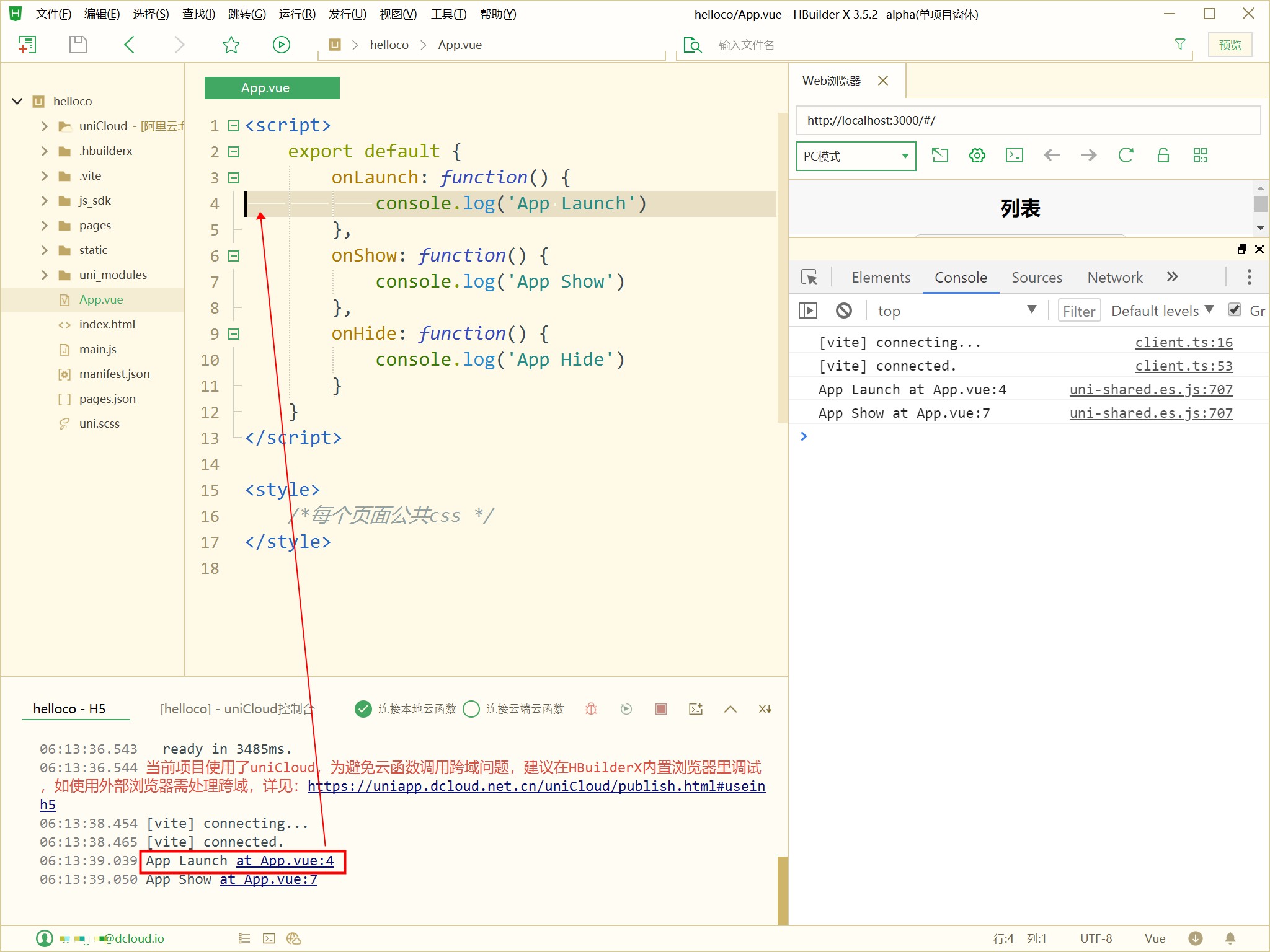The image size is (1270, 952).
Task: Bookmark with the star toolbar icon
Action: click(231, 45)
